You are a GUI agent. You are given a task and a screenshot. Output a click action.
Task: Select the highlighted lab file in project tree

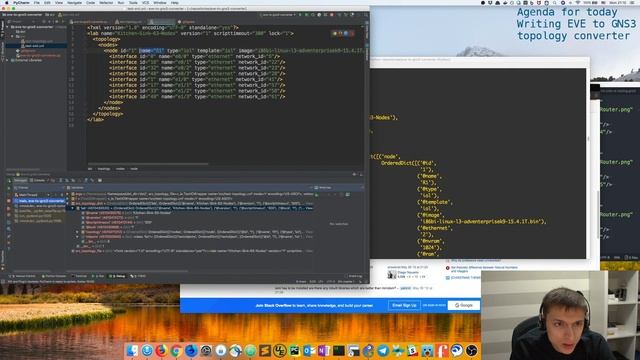[x=37, y=46]
